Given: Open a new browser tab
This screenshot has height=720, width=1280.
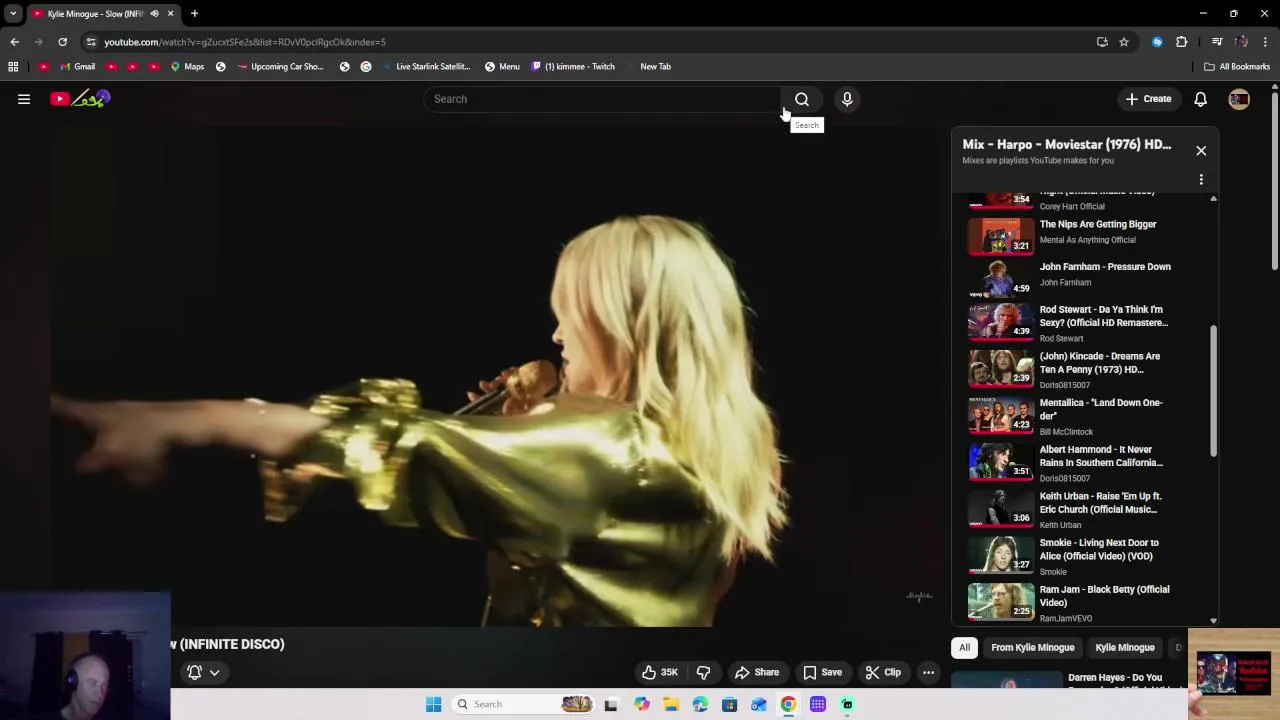Looking at the screenshot, I should (x=194, y=14).
